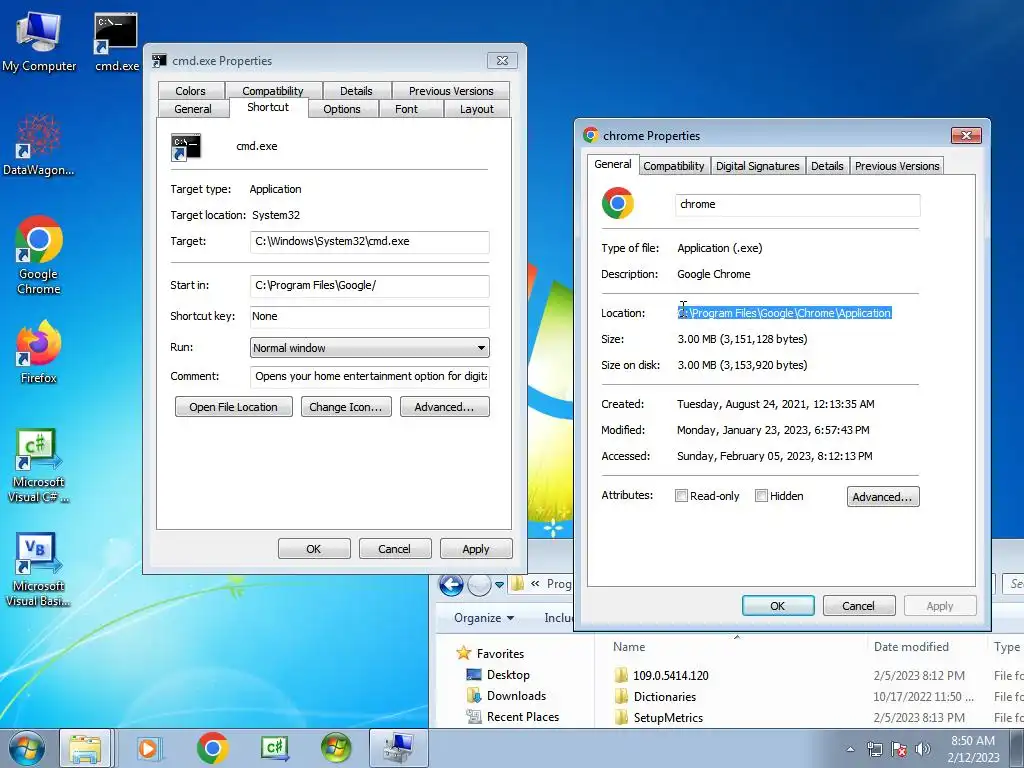This screenshot has height=768, width=1024.
Task: Toggle the Read-only checkbox
Action: [681, 496]
